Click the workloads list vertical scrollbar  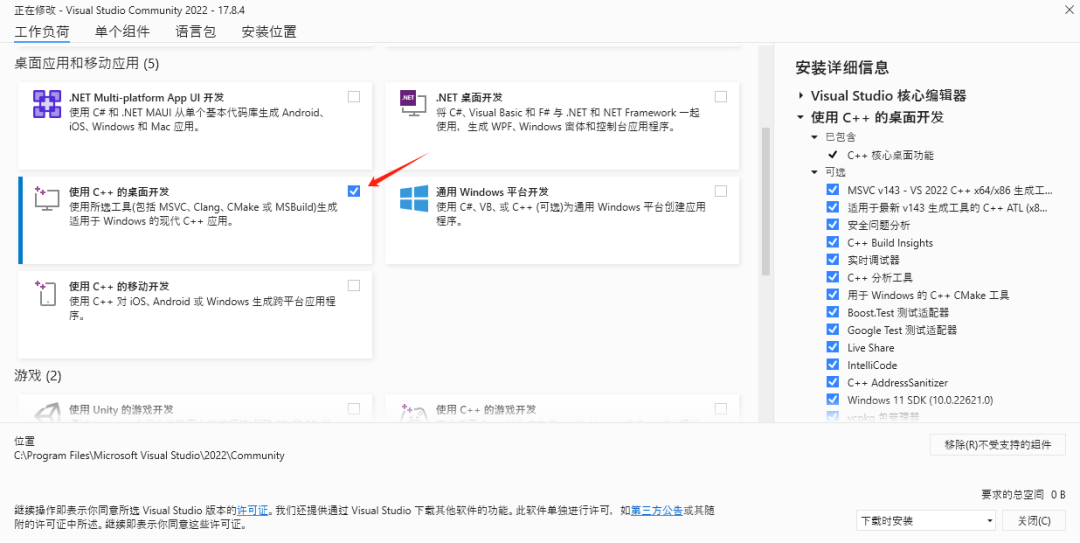coord(765,201)
